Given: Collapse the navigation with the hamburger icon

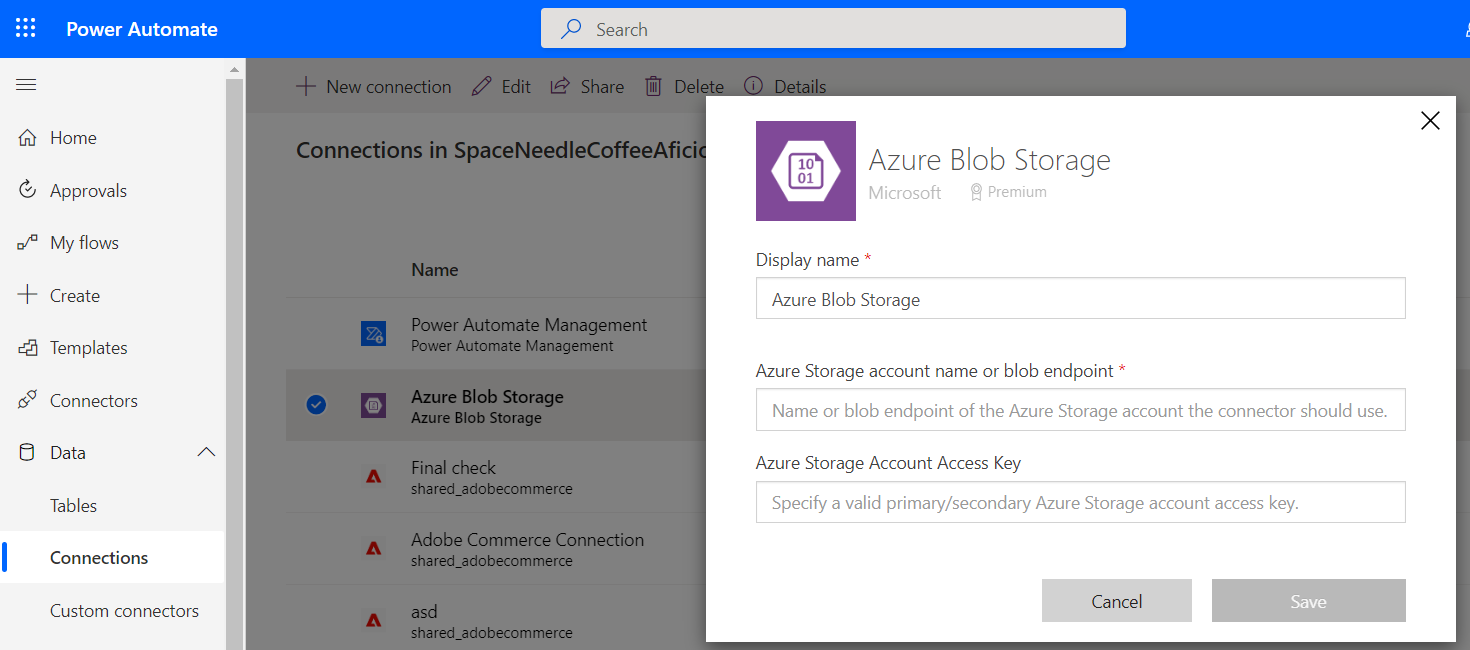Looking at the screenshot, I should coord(26,84).
